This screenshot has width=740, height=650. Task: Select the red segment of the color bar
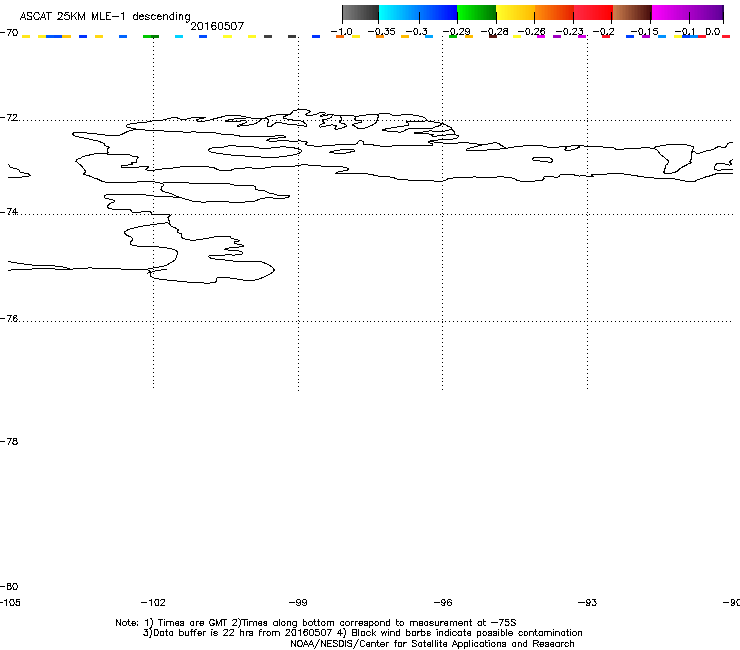tap(593, 13)
